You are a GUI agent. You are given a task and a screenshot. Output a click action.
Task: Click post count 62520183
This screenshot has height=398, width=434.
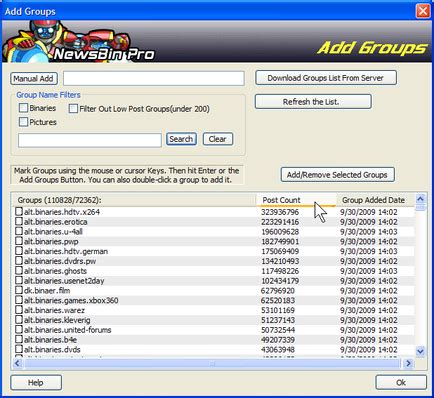[278, 300]
